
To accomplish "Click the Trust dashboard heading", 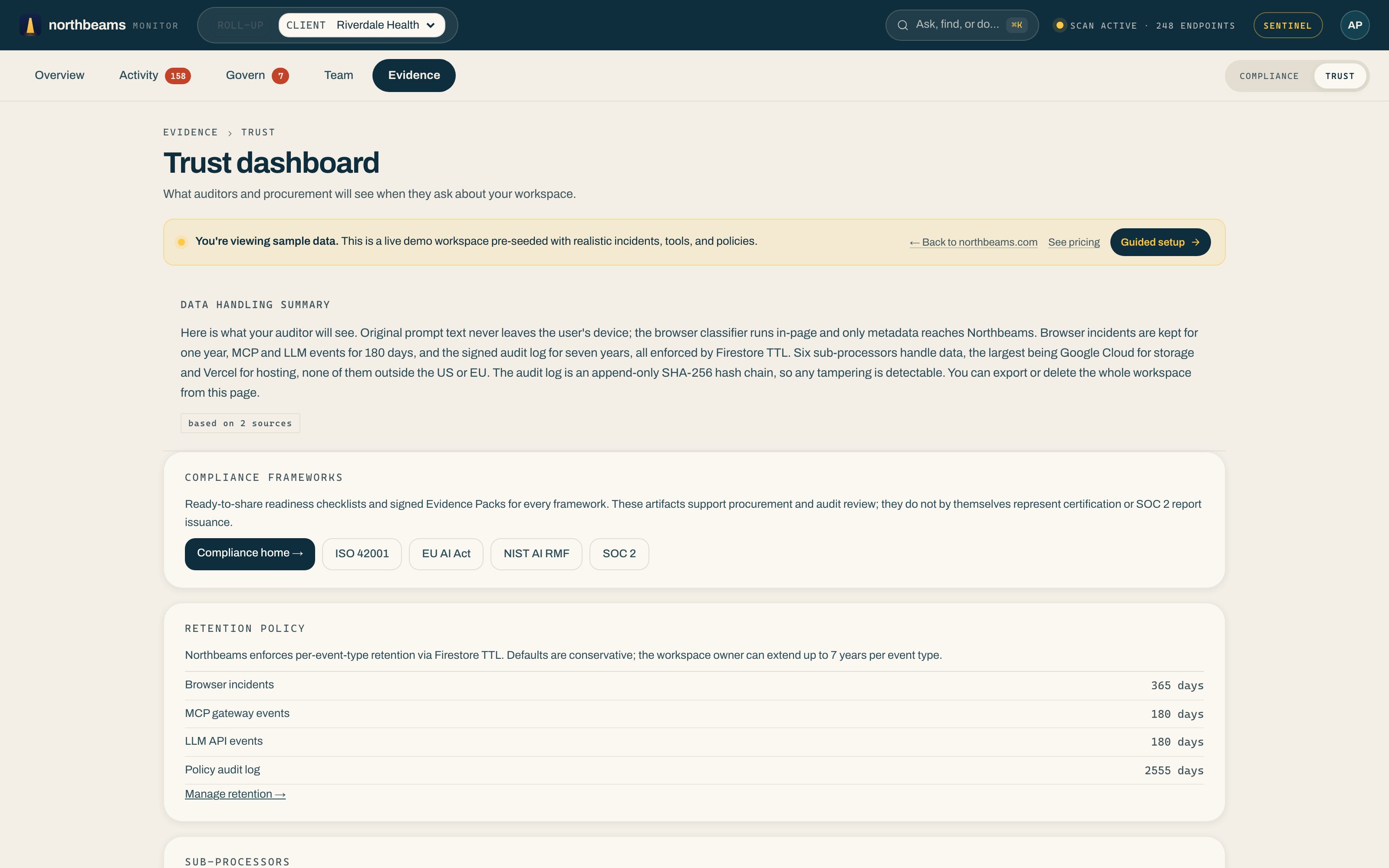I will [271, 163].
